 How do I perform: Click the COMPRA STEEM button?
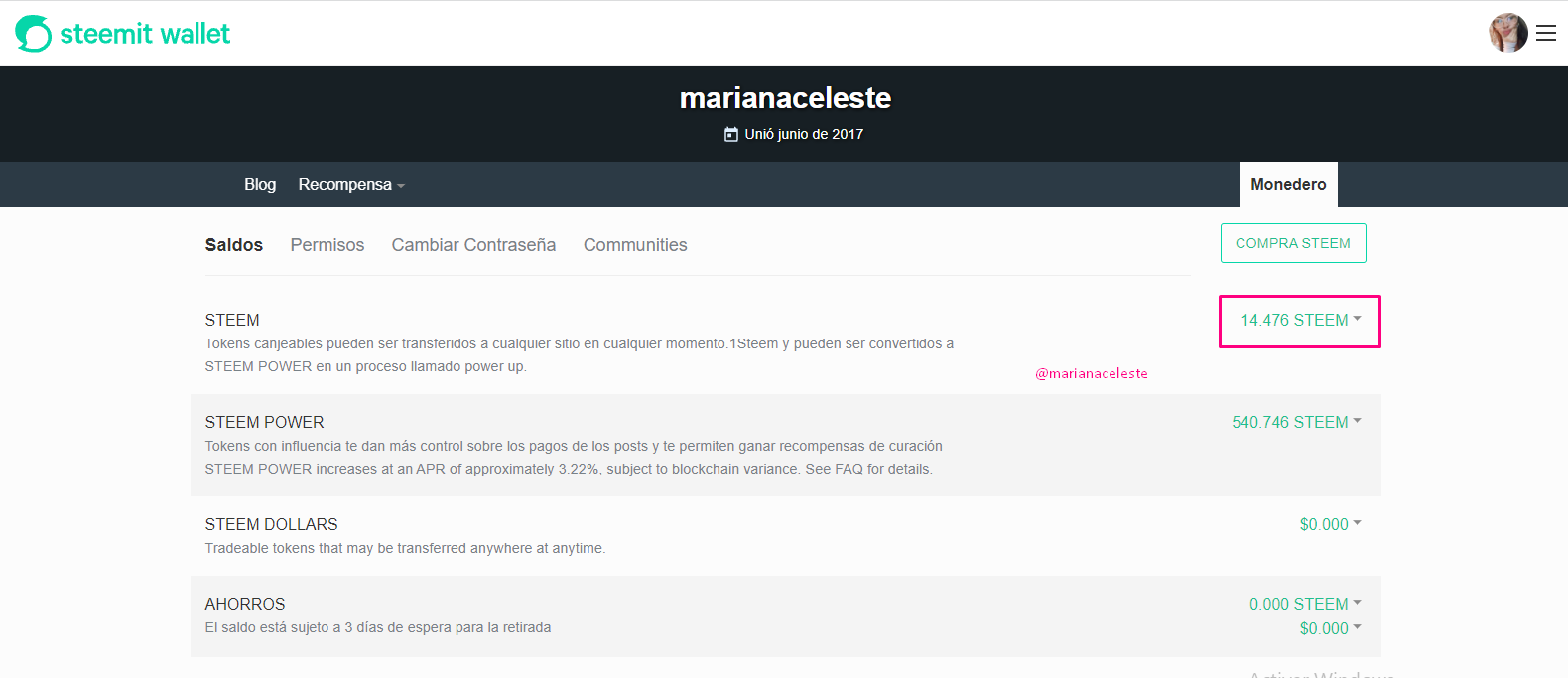coord(1293,243)
